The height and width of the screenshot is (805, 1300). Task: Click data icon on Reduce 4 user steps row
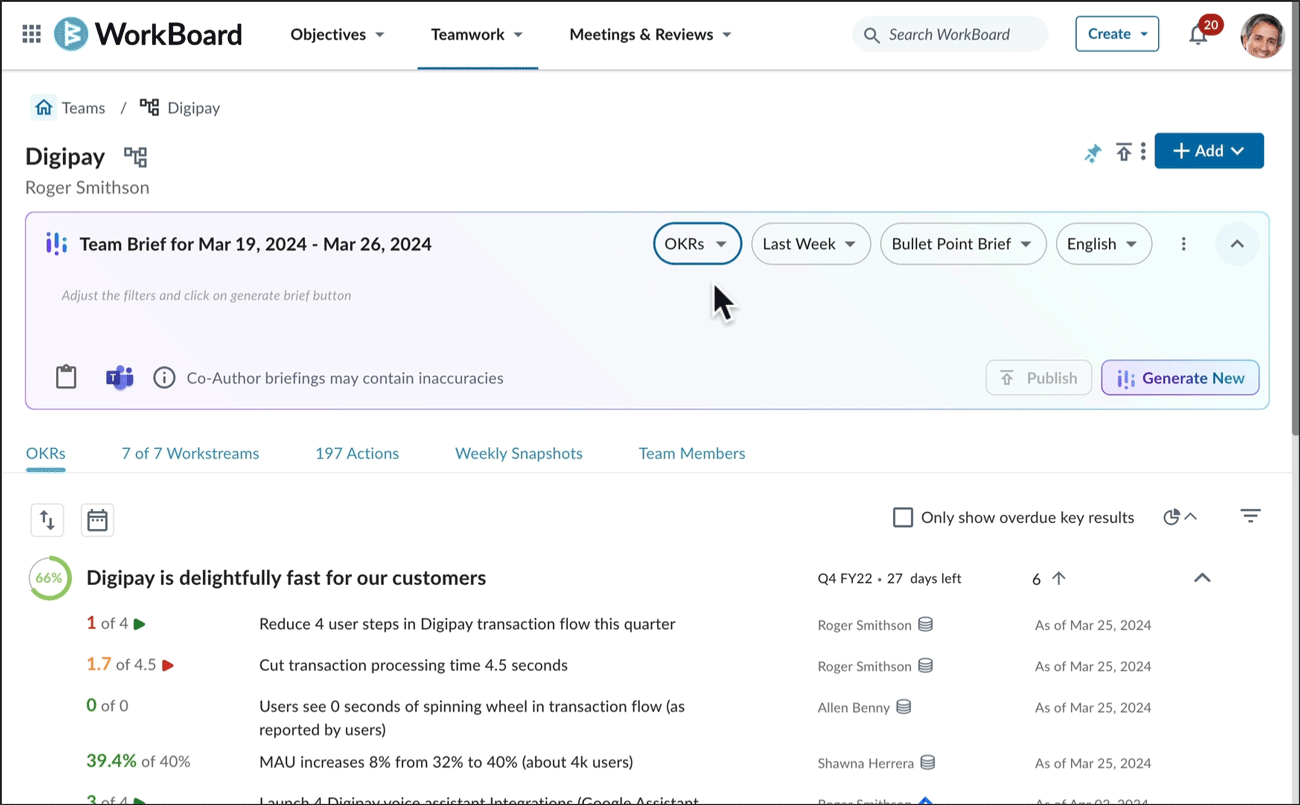pyautogui.click(x=926, y=624)
